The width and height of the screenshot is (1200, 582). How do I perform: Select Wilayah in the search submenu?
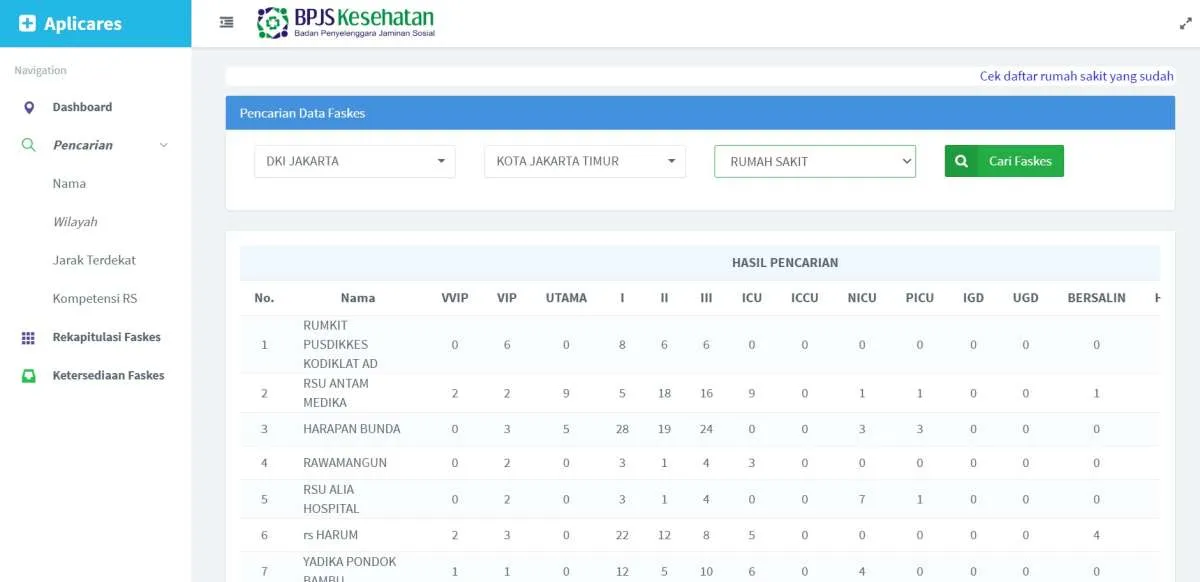point(75,222)
